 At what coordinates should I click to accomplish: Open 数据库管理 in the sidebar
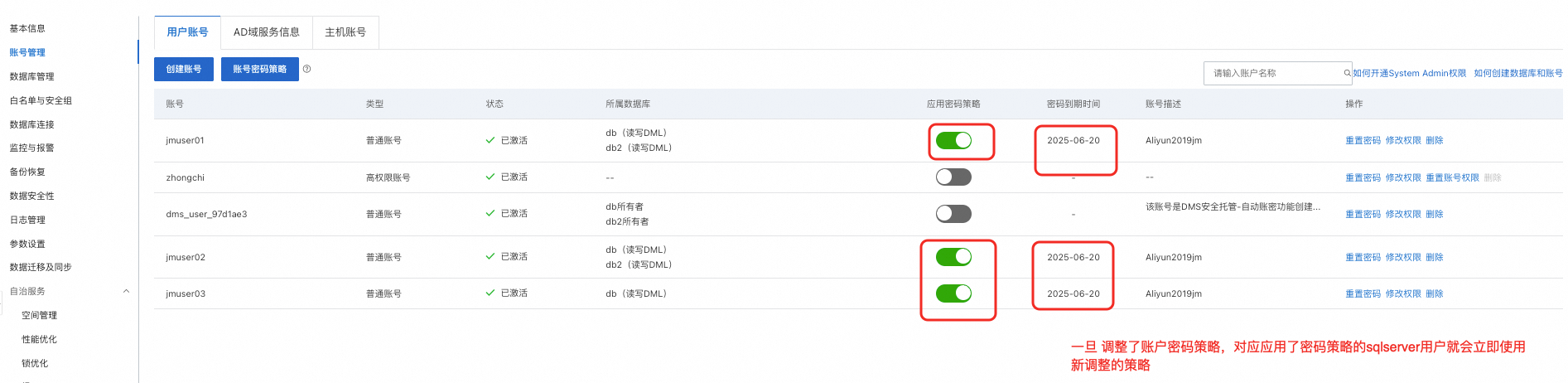(31, 76)
